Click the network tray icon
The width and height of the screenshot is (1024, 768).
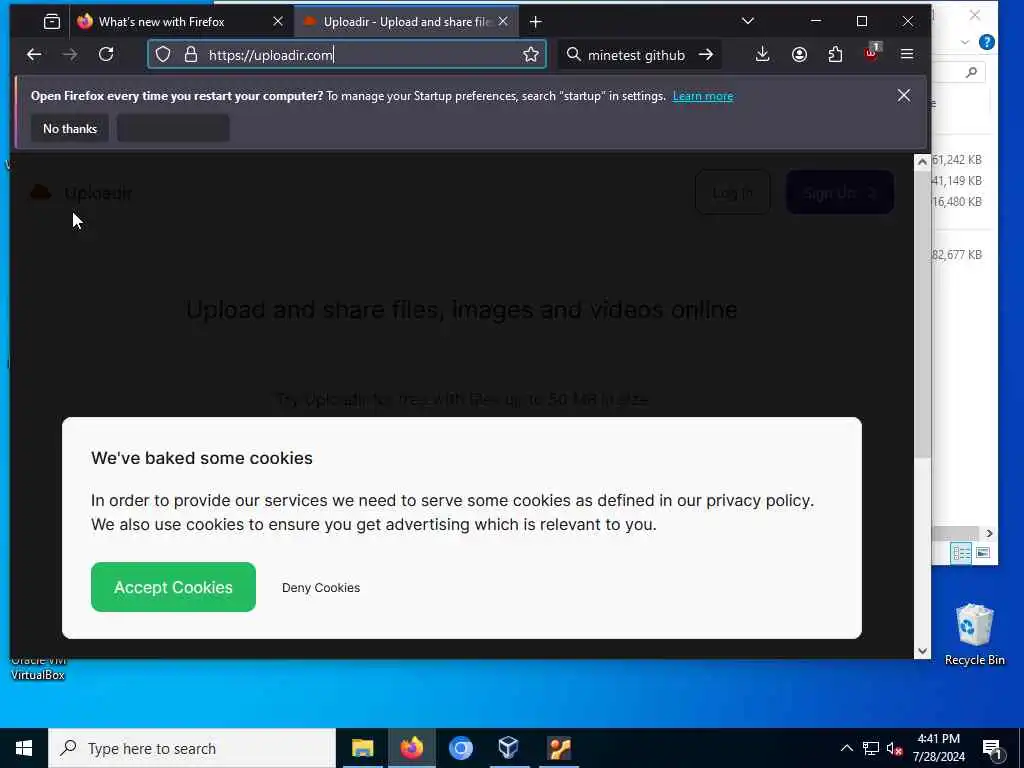coord(871,748)
